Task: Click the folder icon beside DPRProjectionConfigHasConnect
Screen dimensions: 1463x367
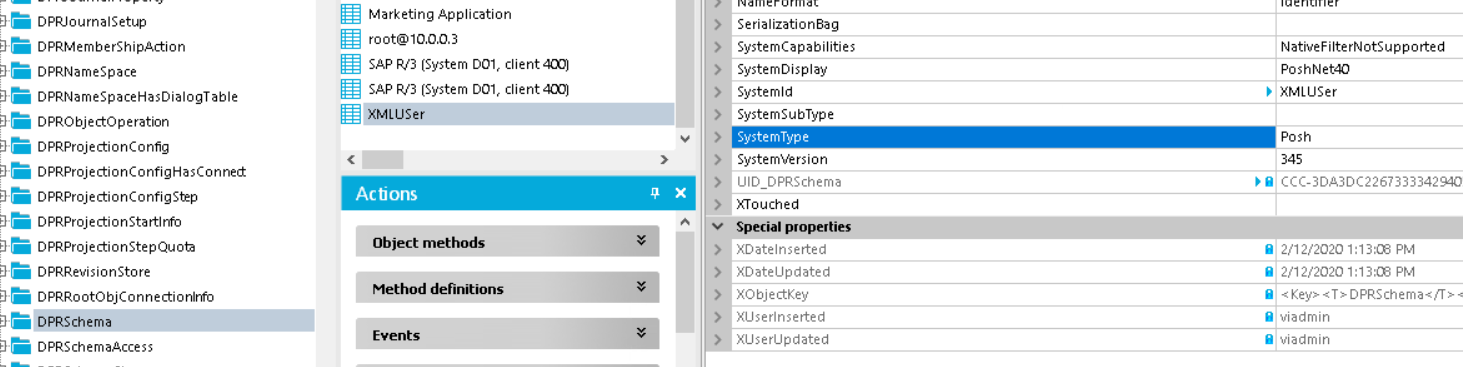Action: tap(21, 171)
